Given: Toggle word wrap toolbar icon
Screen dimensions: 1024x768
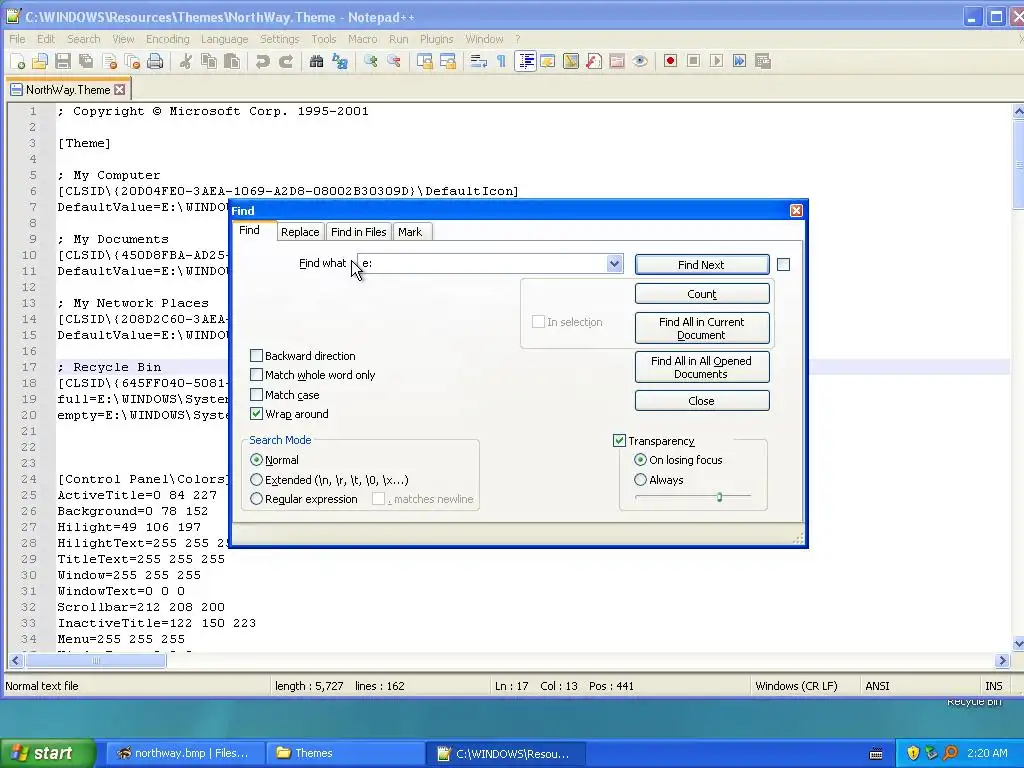Looking at the screenshot, I should click(479, 61).
